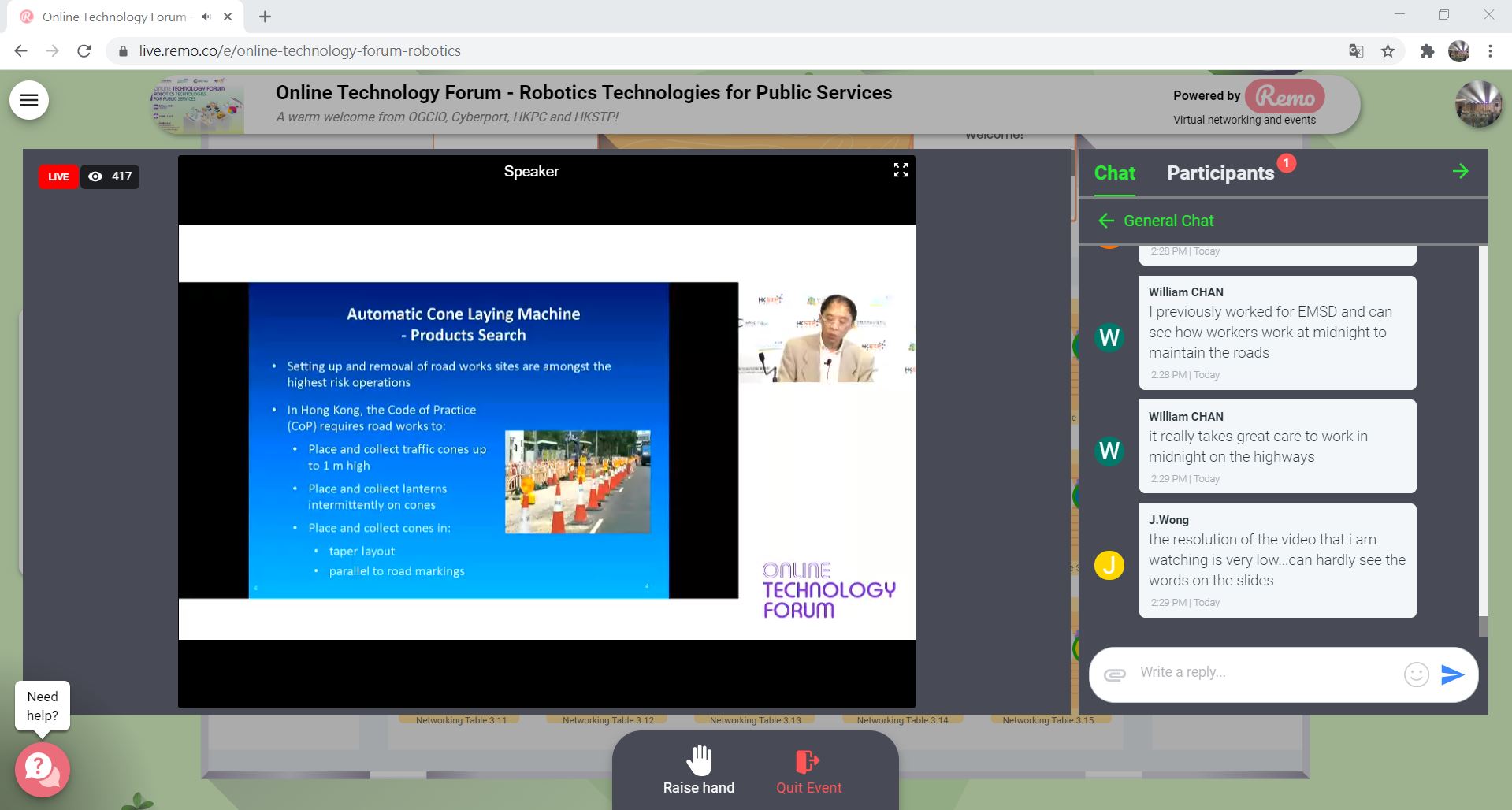
Task: Click William CHAN's W avatar on midnight message
Action: (1109, 451)
